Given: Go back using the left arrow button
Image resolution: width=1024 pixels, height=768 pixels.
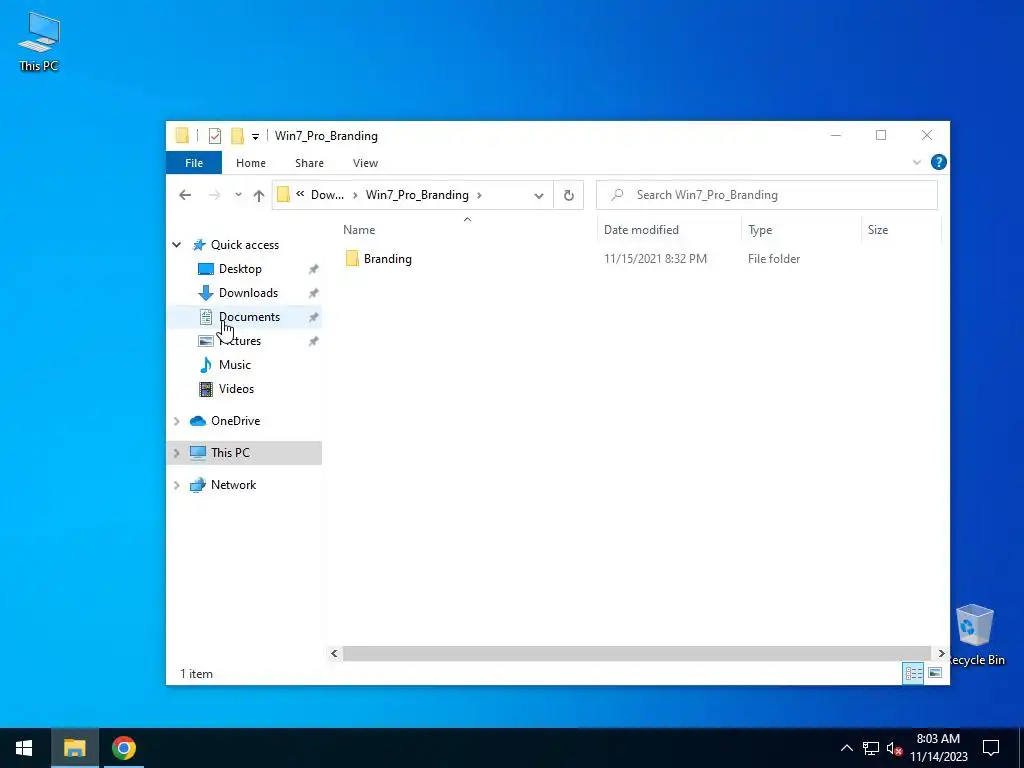Looking at the screenshot, I should click(185, 195).
